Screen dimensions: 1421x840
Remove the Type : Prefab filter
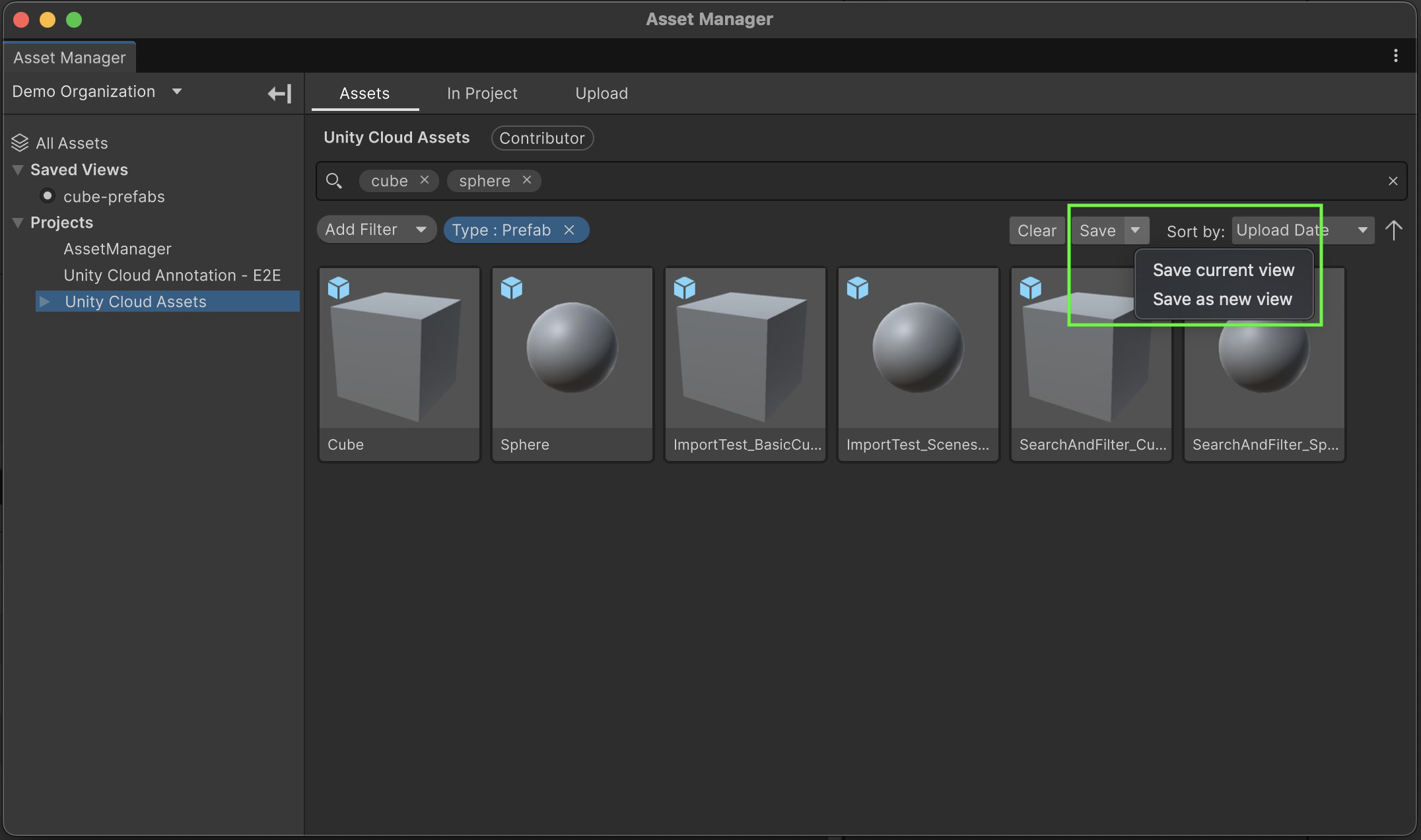(x=569, y=230)
